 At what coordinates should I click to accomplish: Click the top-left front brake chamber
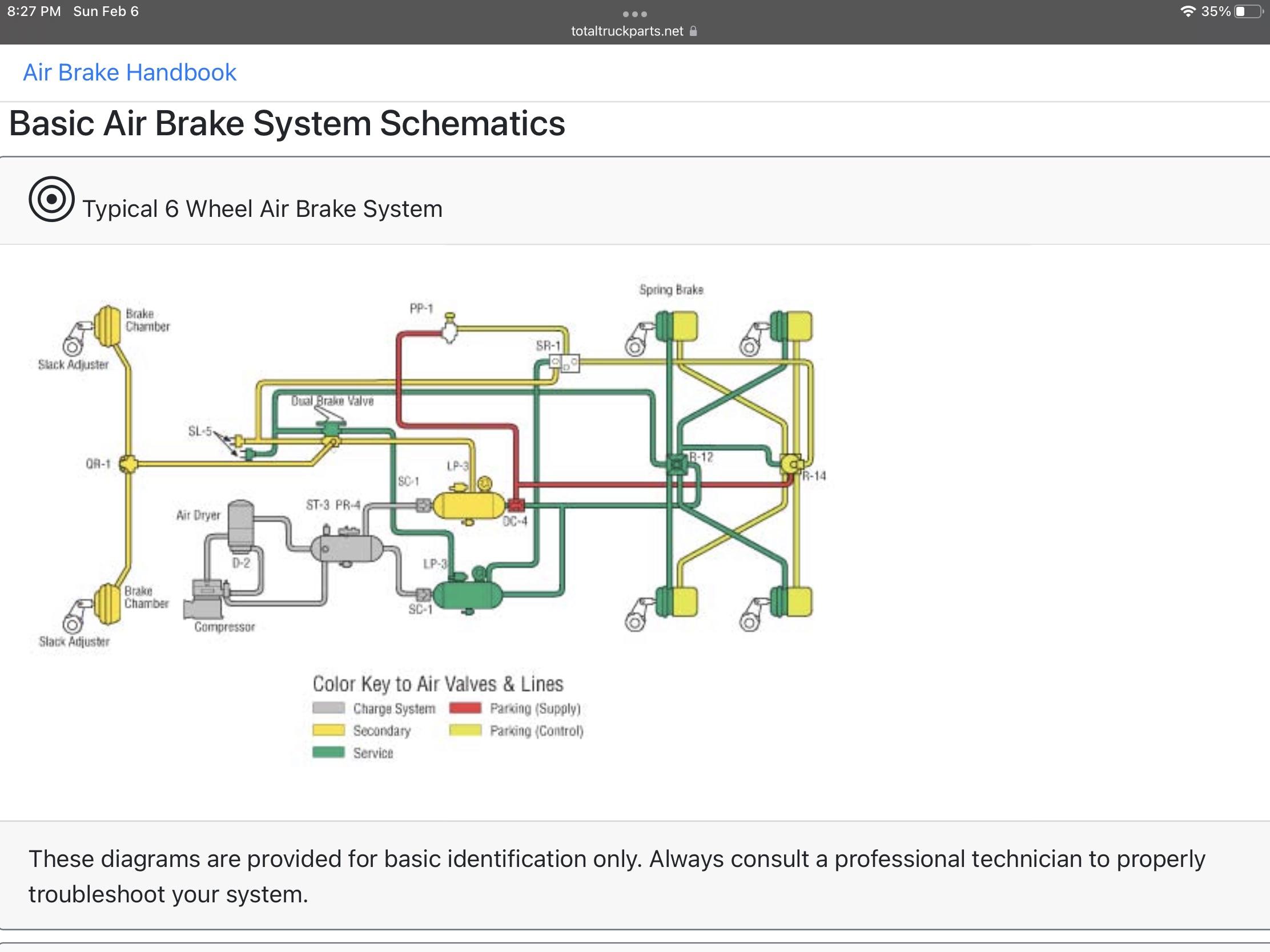tap(107, 326)
